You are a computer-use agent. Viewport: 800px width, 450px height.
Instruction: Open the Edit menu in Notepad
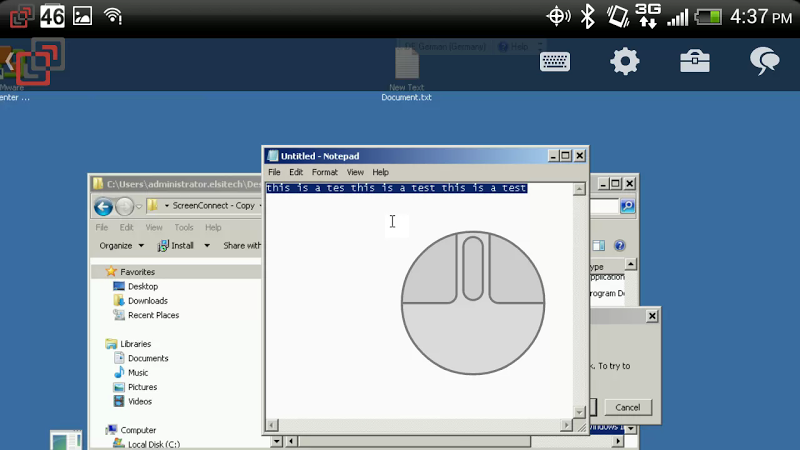click(296, 172)
